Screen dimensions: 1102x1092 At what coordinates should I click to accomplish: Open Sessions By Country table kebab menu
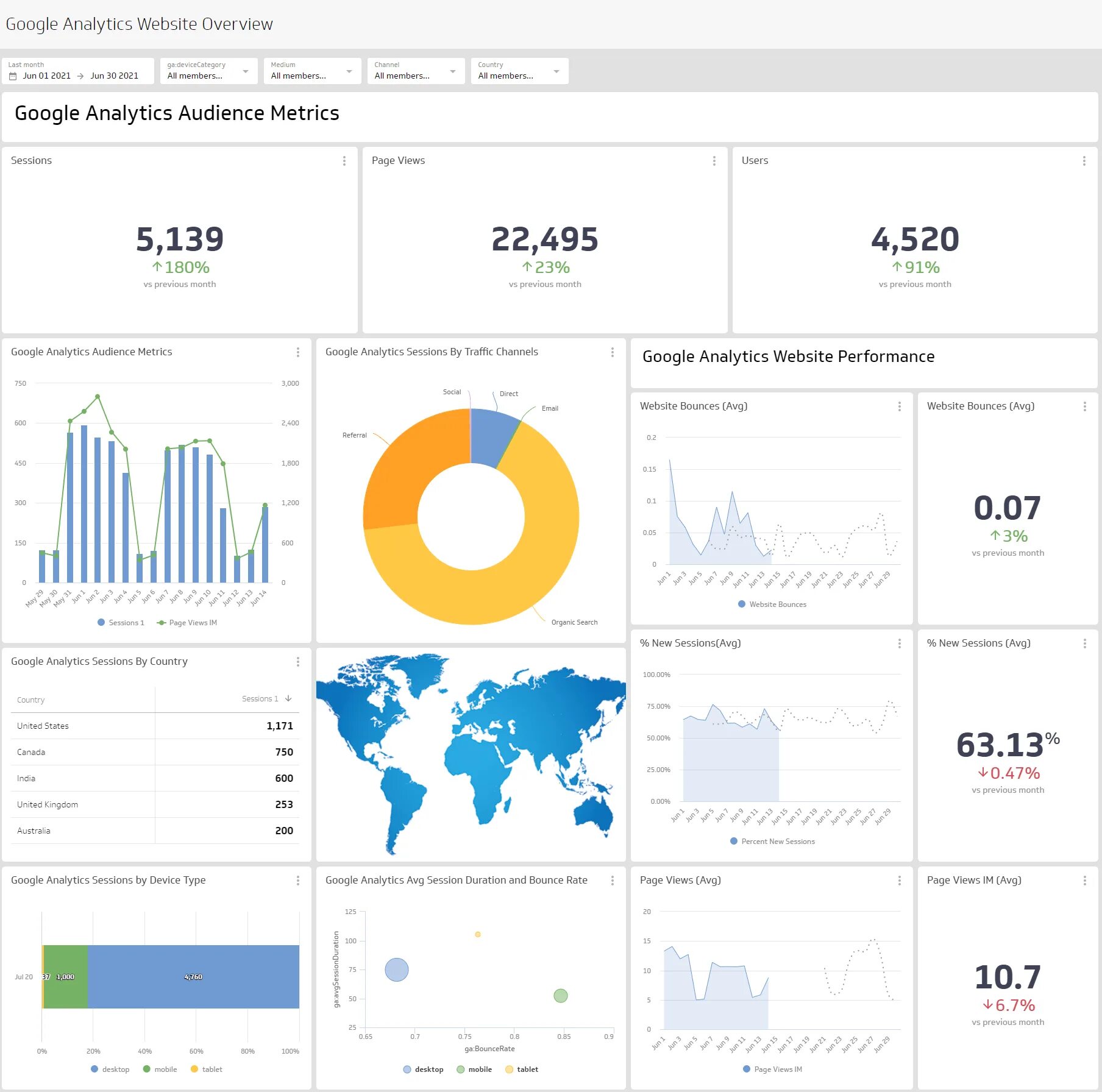coord(298,662)
